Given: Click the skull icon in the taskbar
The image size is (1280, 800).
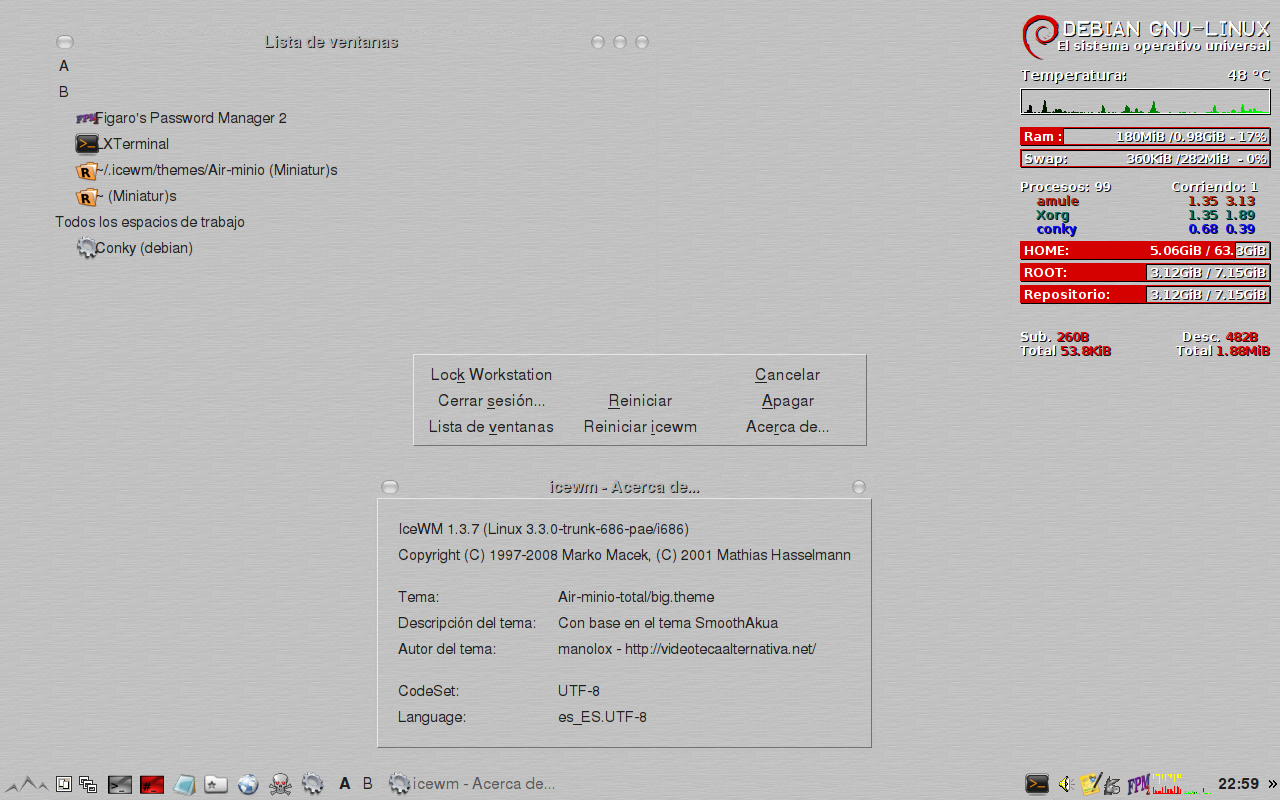Looking at the screenshot, I should (x=281, y=784).
